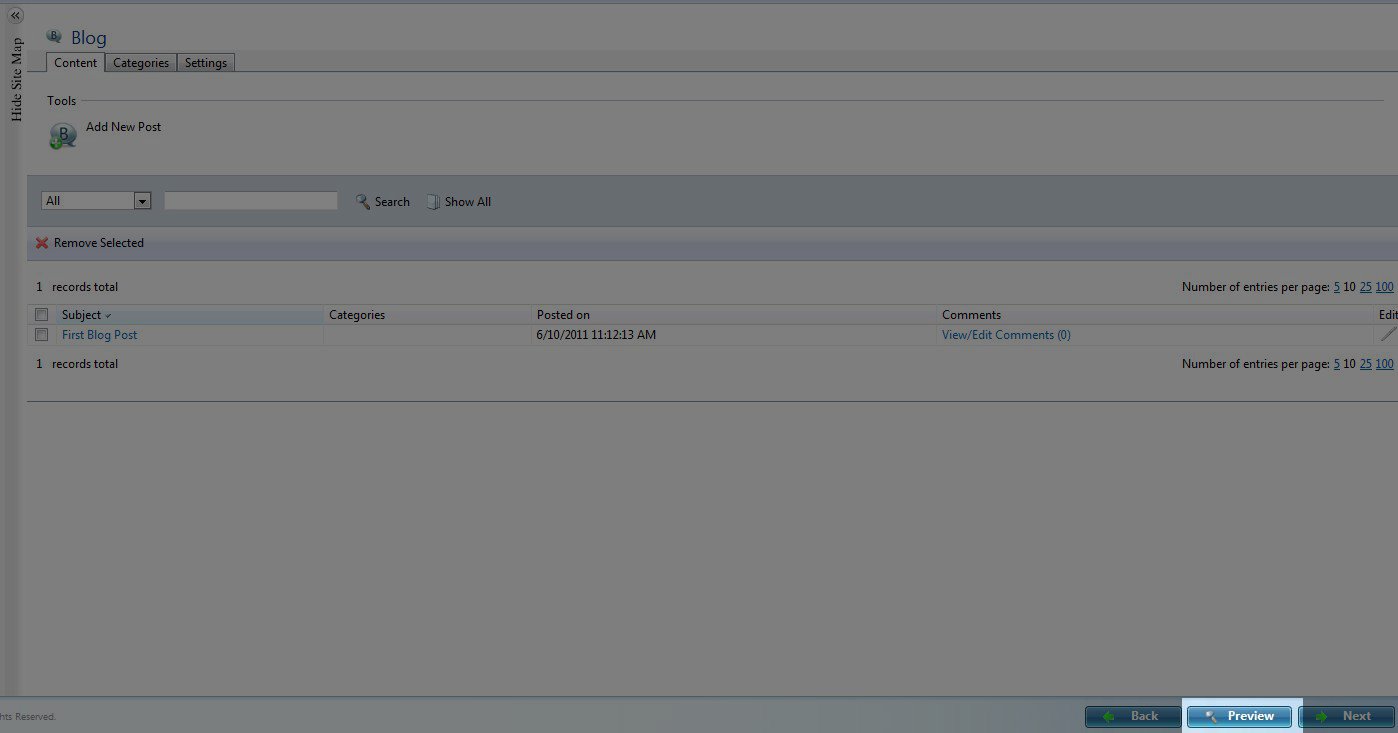The image size is (1398, 733).
Task: Click the Add New Post blog icon
Action: coord(62,137)
